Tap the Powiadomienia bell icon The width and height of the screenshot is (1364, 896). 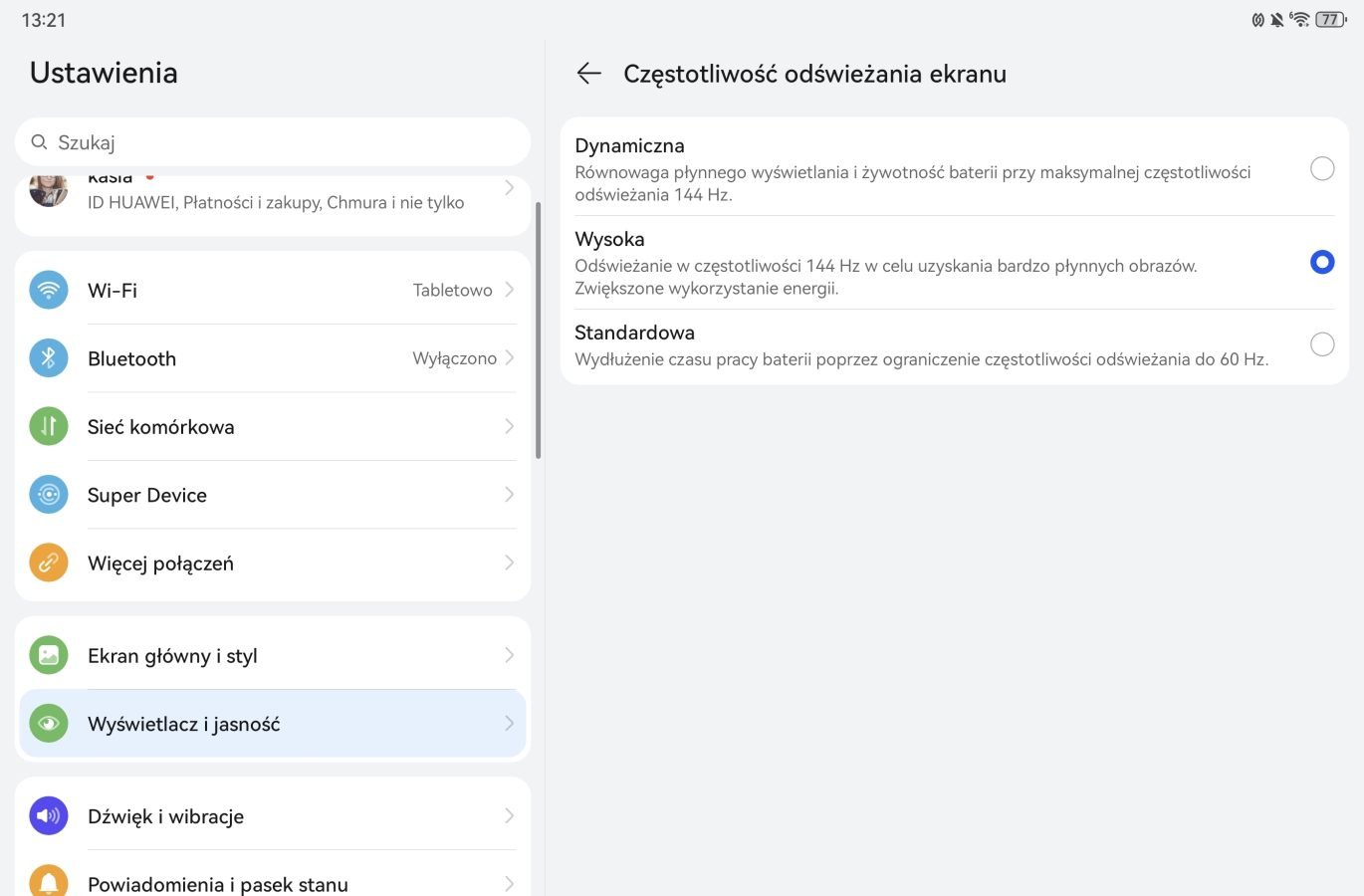[x=49, y=881]
